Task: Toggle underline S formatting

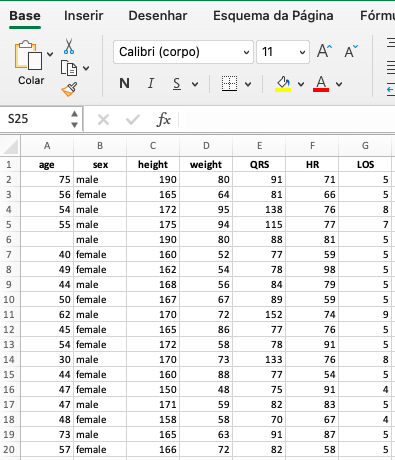Action: [x=177, y=84]
